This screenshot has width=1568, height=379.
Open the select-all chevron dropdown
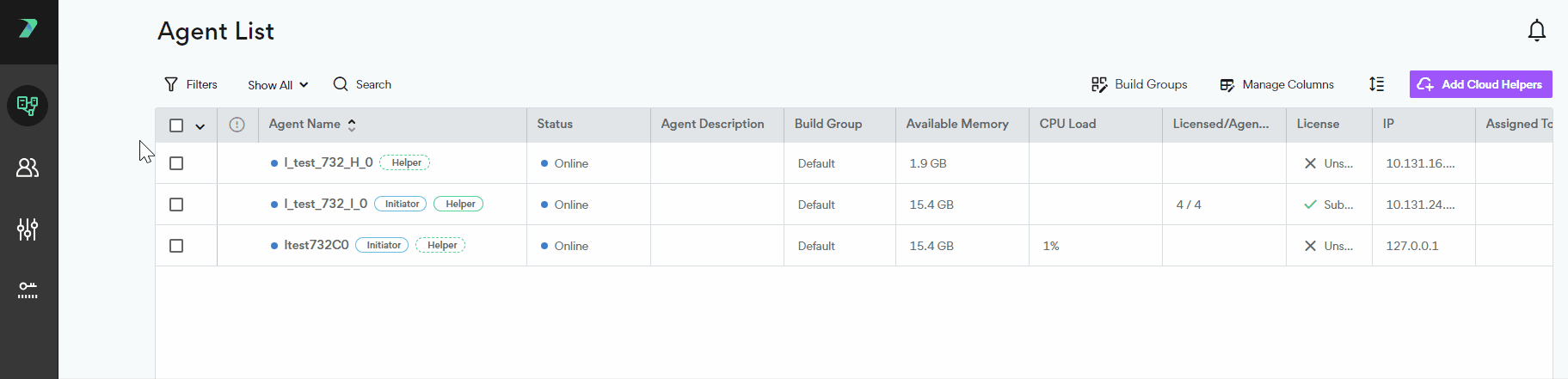200,126
